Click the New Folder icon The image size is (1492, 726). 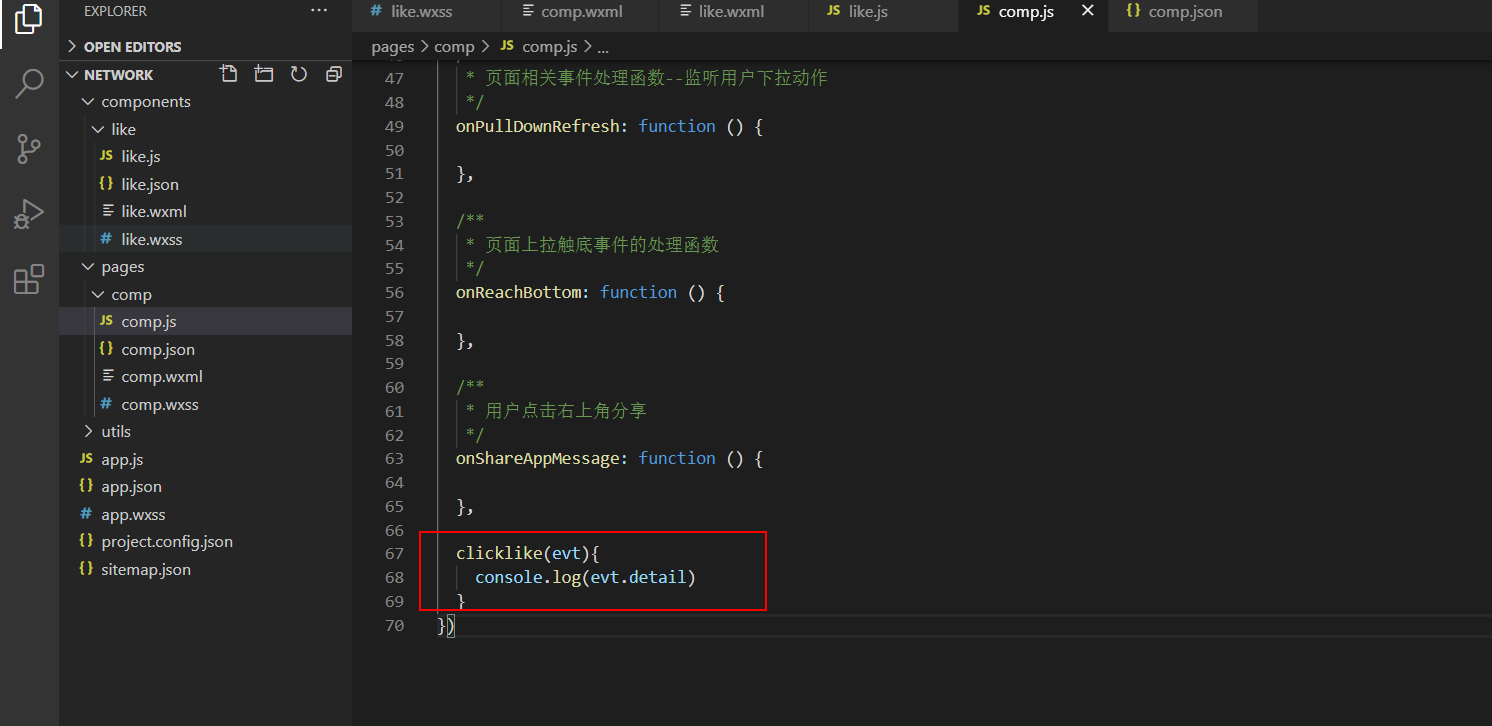(264, 74)
